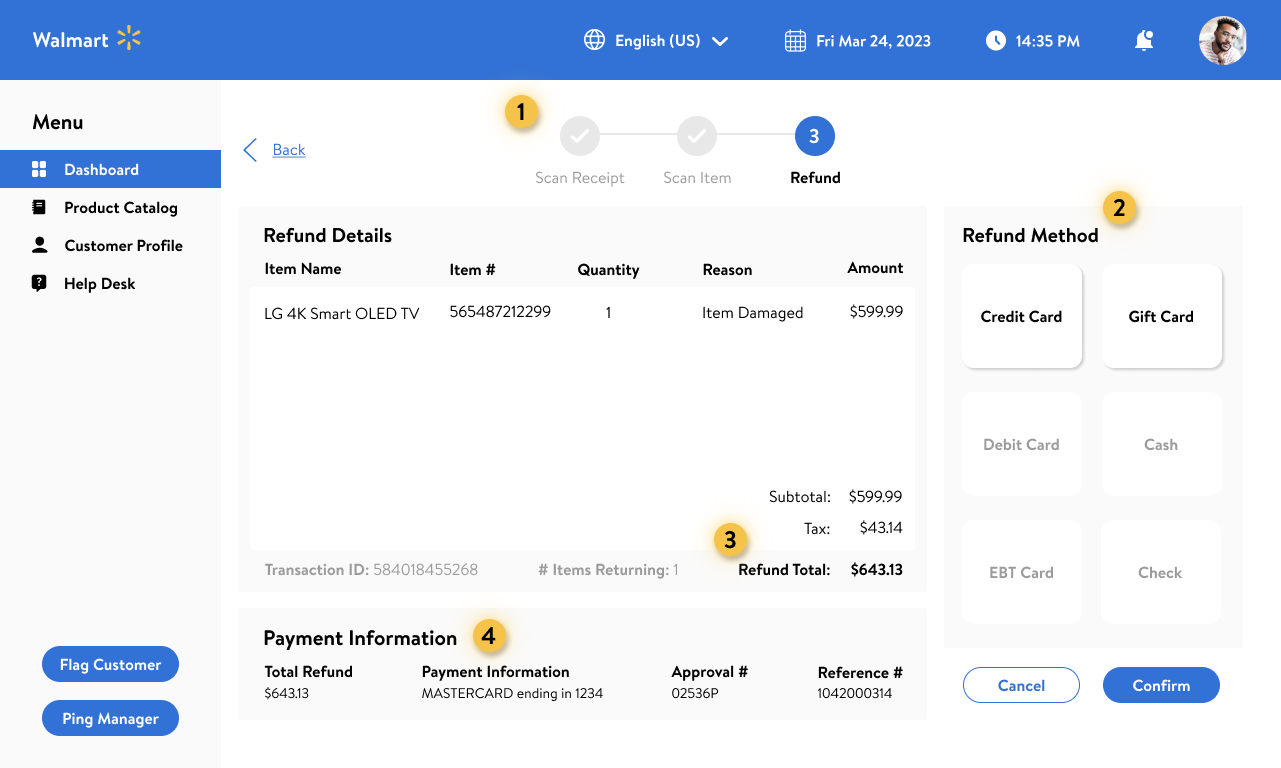The height and width of the screenshot is (768, 1281).
Task: Click the Quantity column header
Action: (608, 270)
